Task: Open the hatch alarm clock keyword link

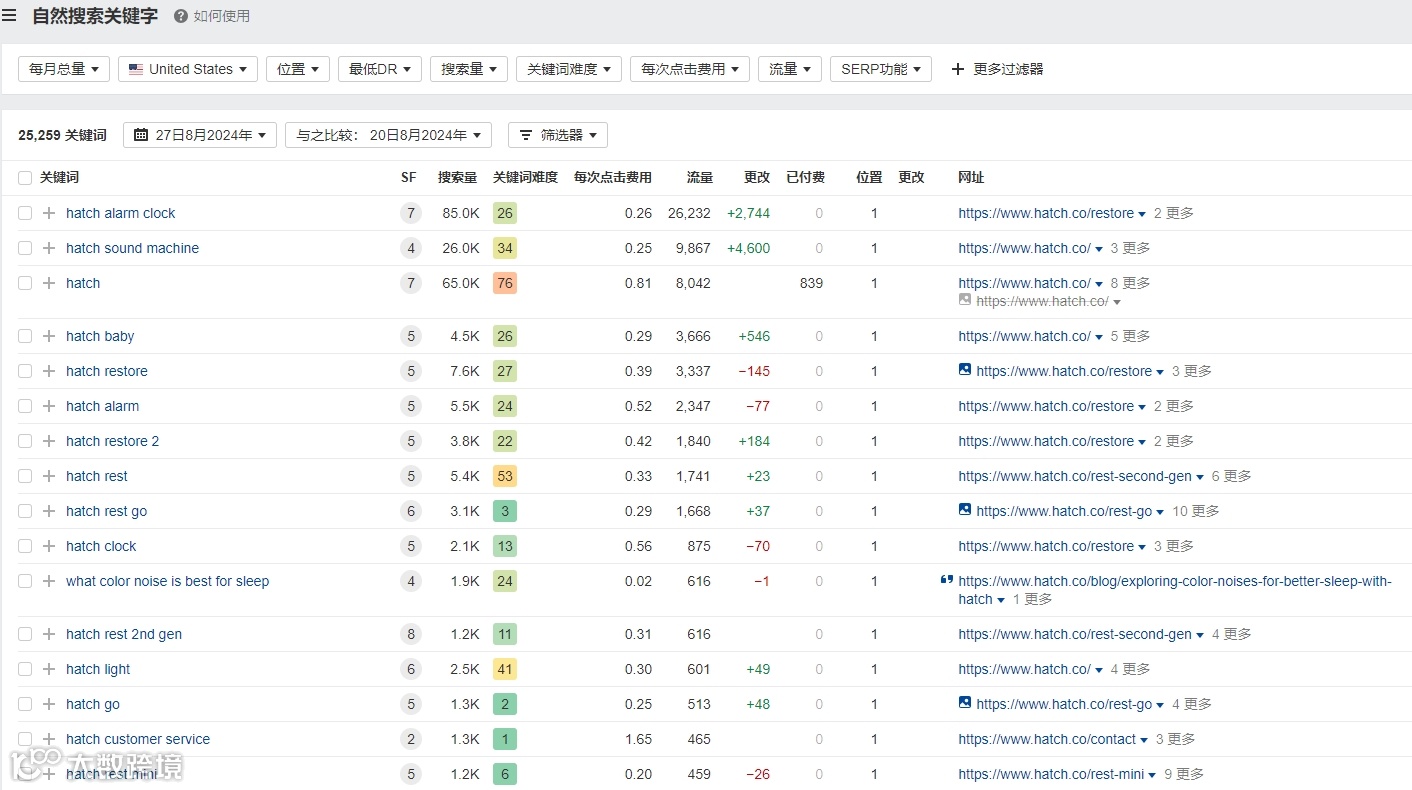Action: (x=120, y=213)
